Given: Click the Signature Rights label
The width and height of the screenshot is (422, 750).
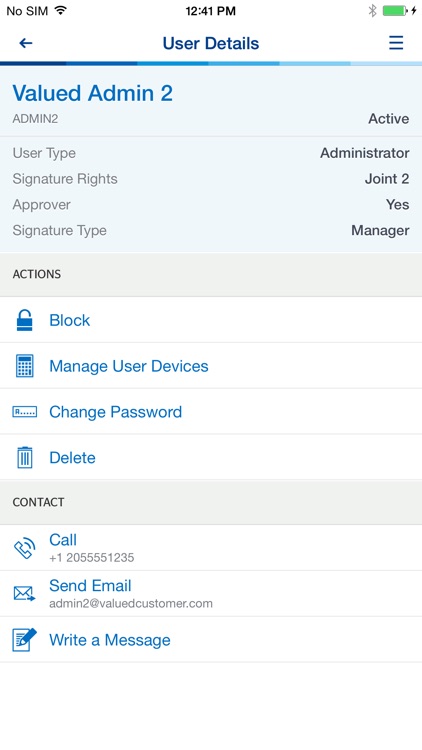Looking at the screenshot, I should tap(65, 179).
